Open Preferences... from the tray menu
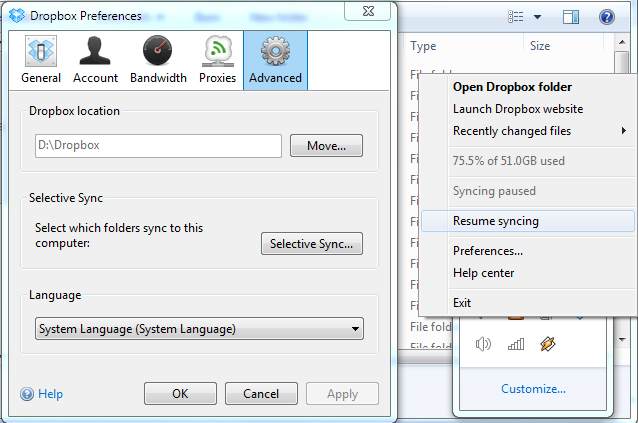Screen dimensions: 638x423 (528, 251)
